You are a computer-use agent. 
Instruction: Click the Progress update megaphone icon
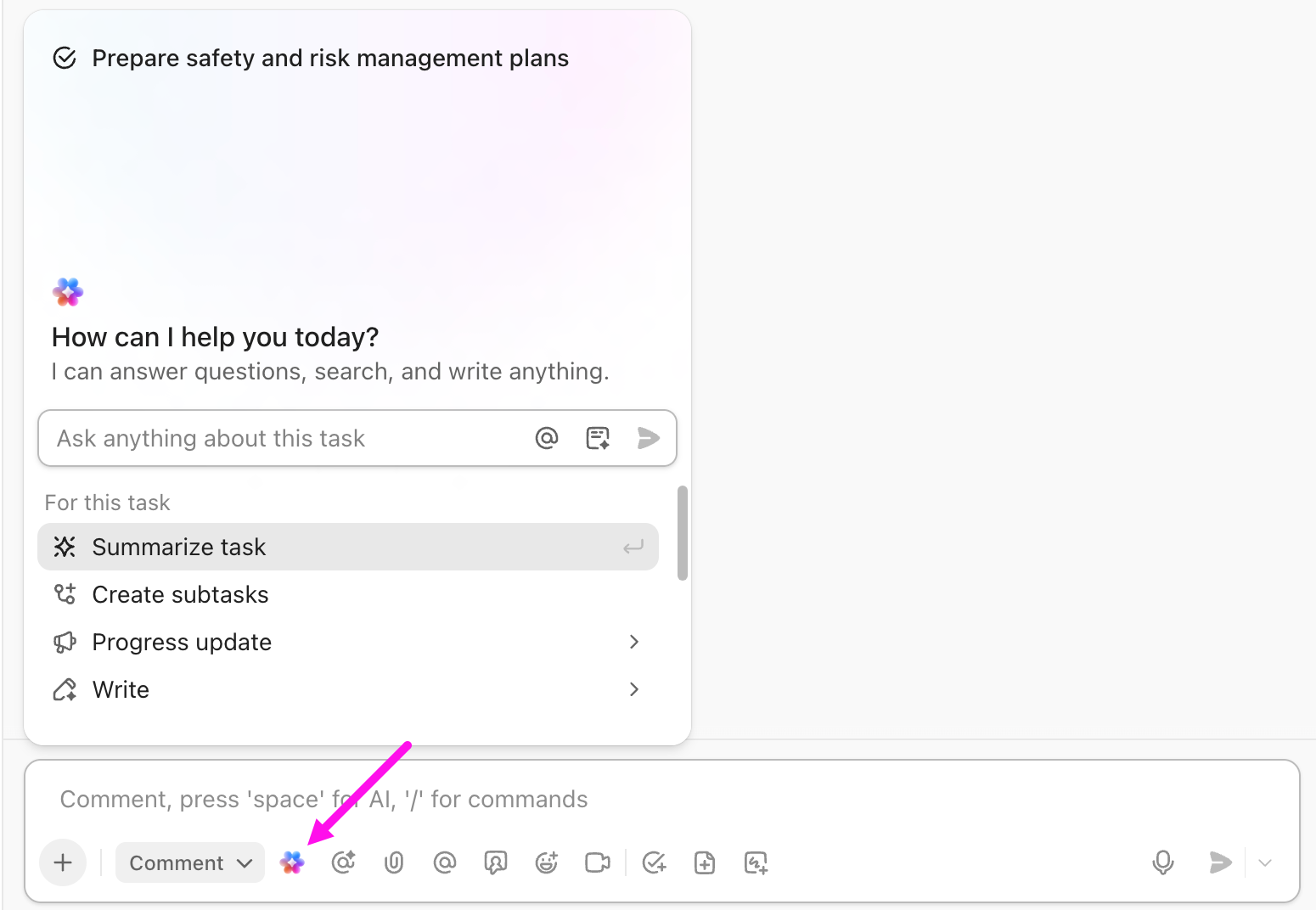click(65, 642)
